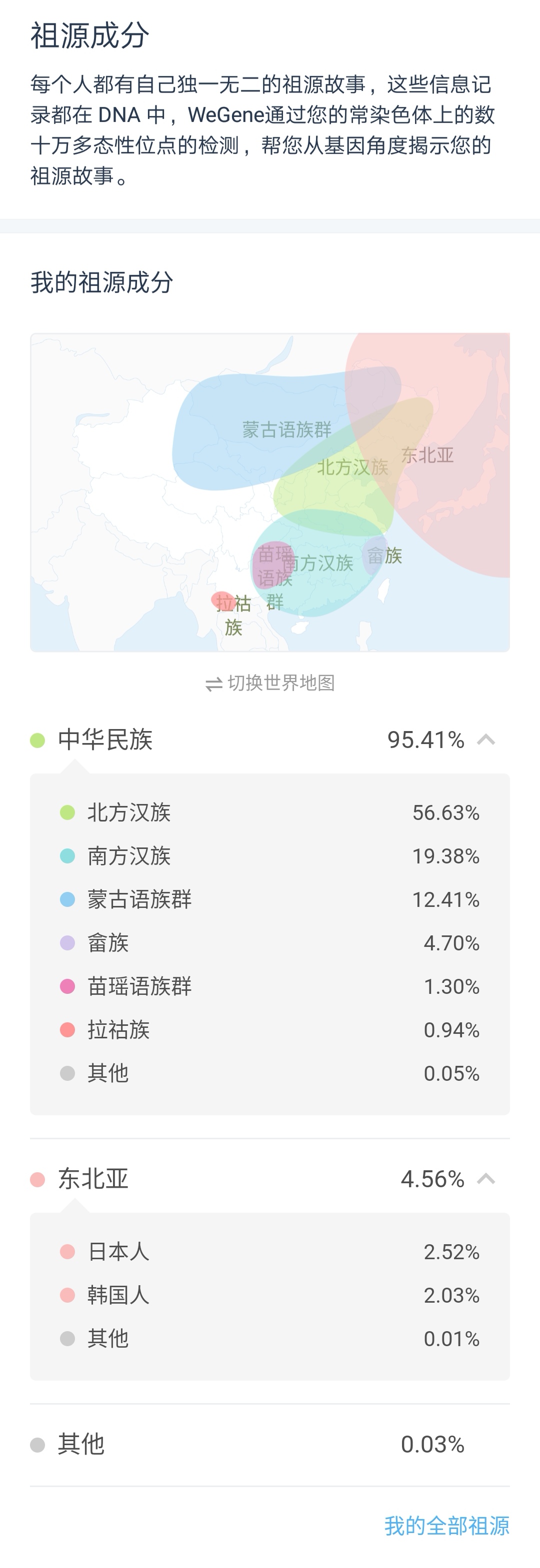Click the magenta dot next to 苗瑶语族群
The width and height of the screenshot is (540, 1568).
pos(67,986)
